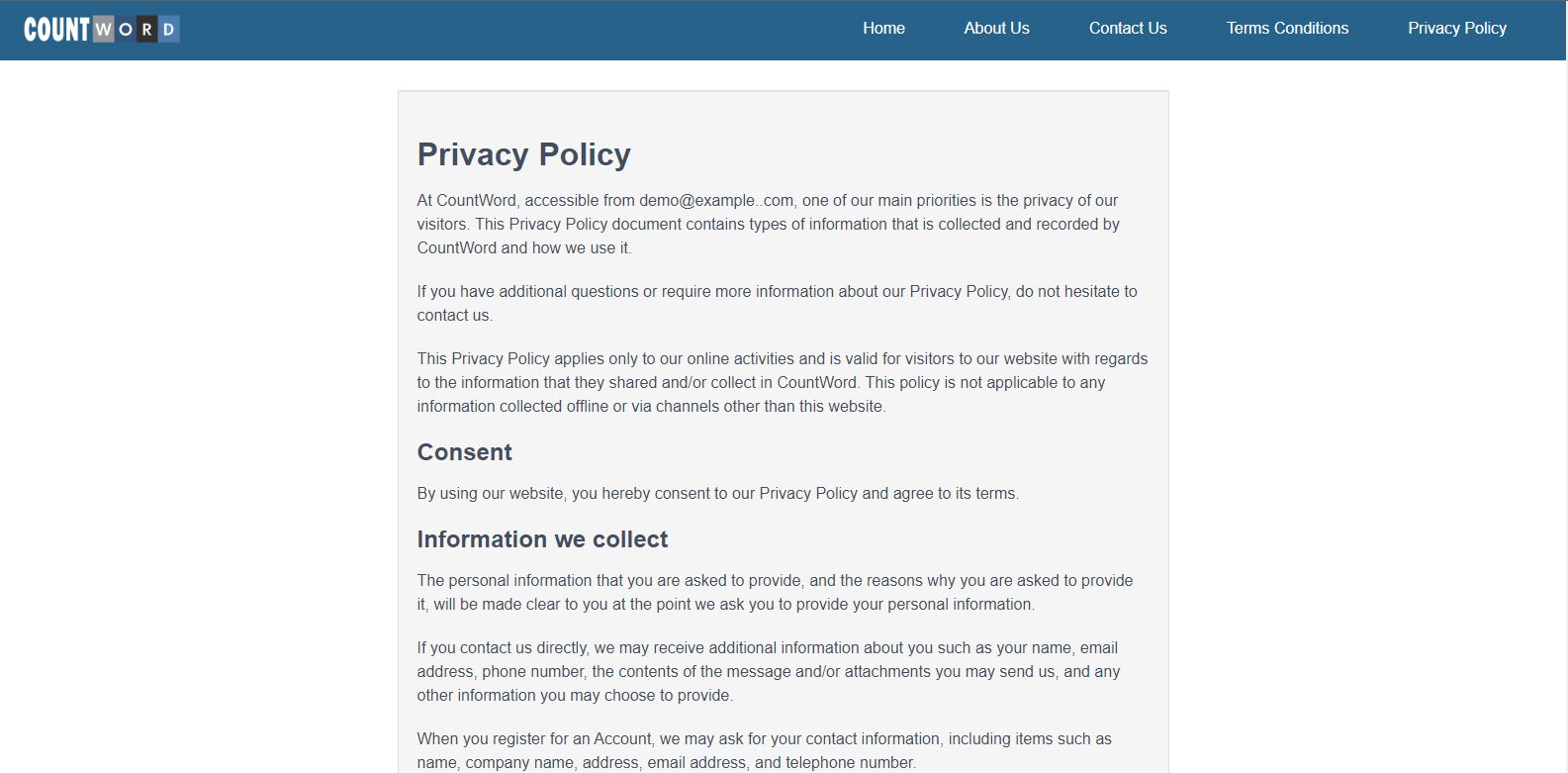This screenshot has width=1568, height=773.
Task: Click the sentence "By using our website"
Action: pos(717,493)
